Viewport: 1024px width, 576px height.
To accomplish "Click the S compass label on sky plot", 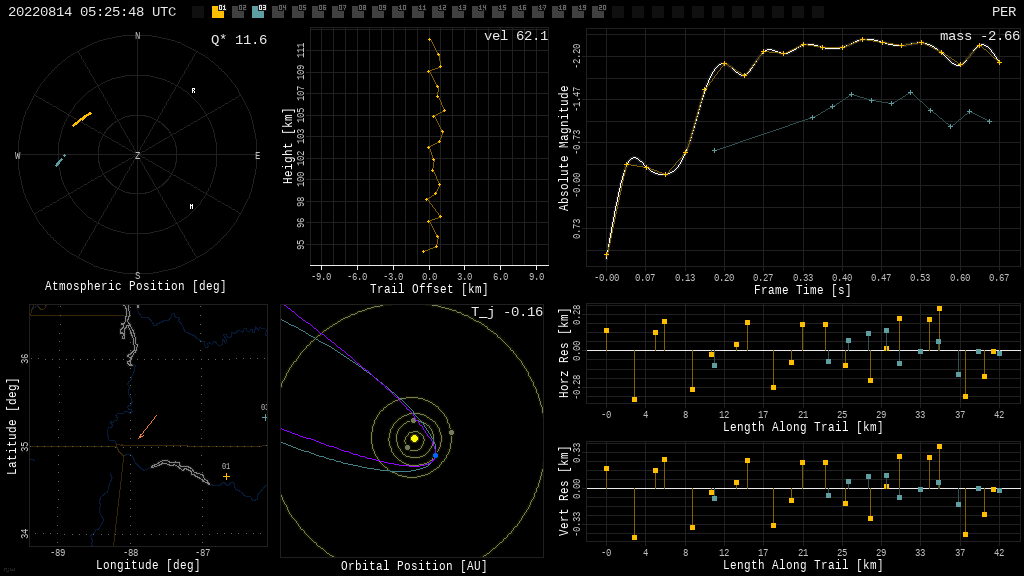I will pyautogui.click(x=138, y=276).
